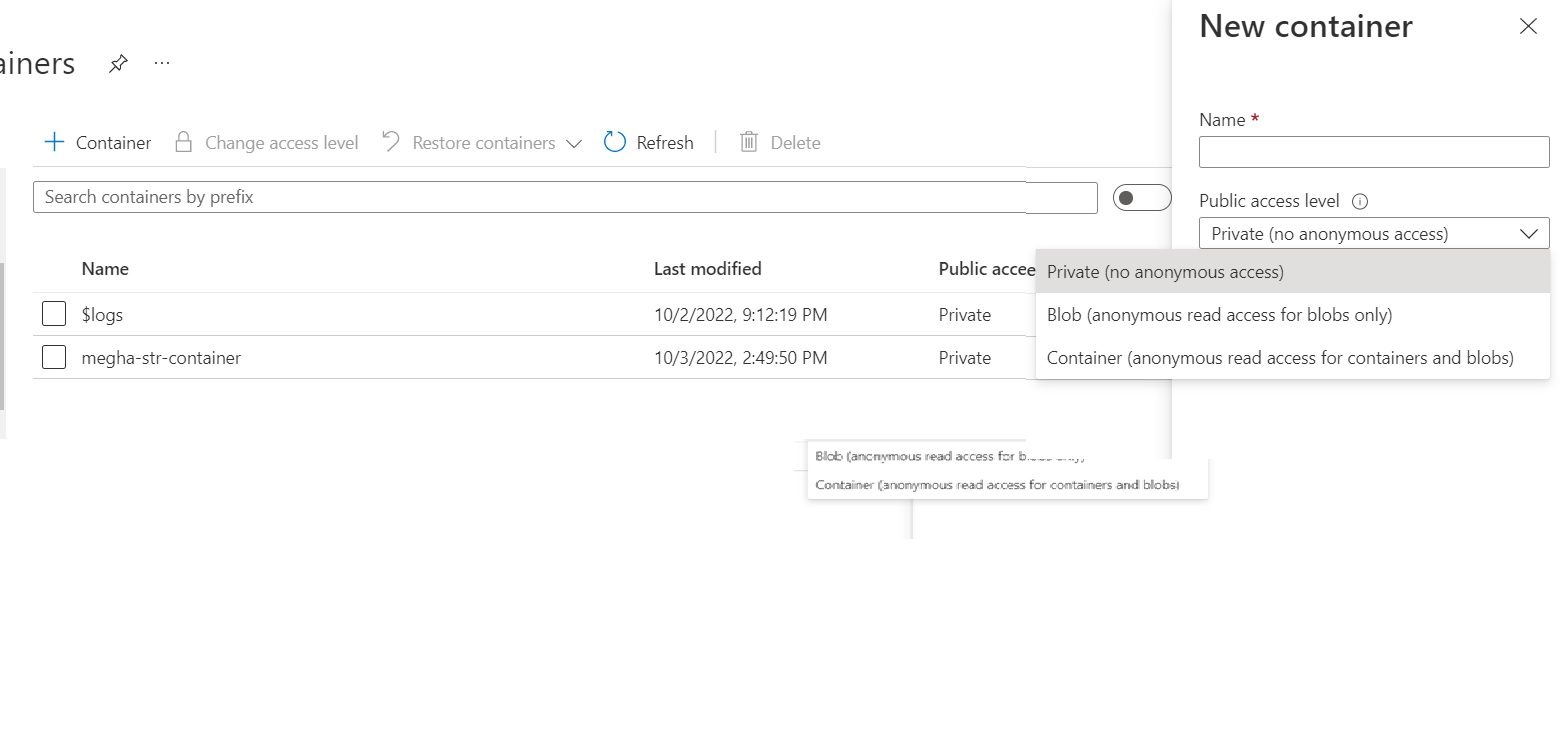Click the search containers by prefix field
This screenshot has height=745, width=1567.
point(564,197)
